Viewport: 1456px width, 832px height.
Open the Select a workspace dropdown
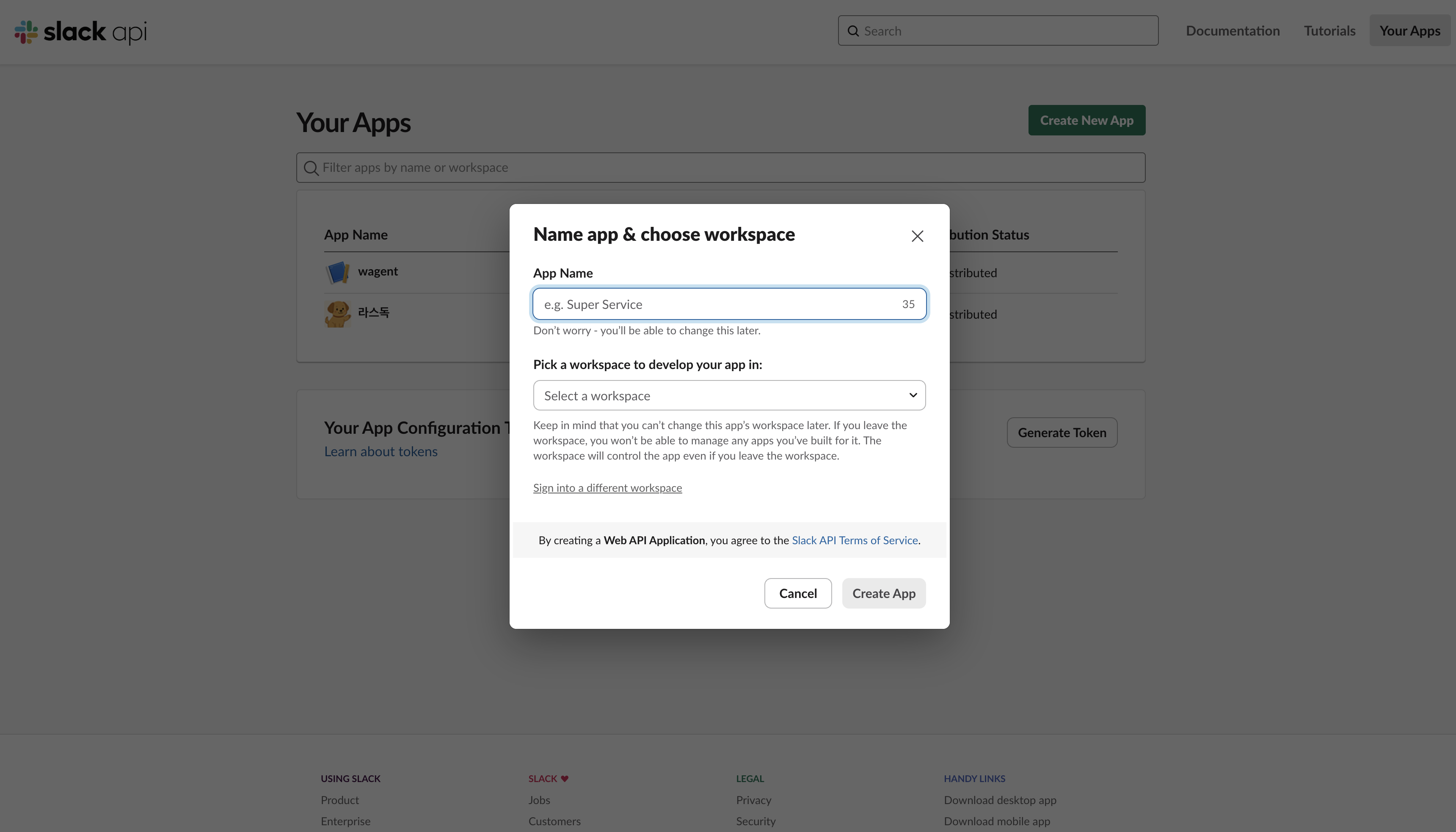pos(729,395)
